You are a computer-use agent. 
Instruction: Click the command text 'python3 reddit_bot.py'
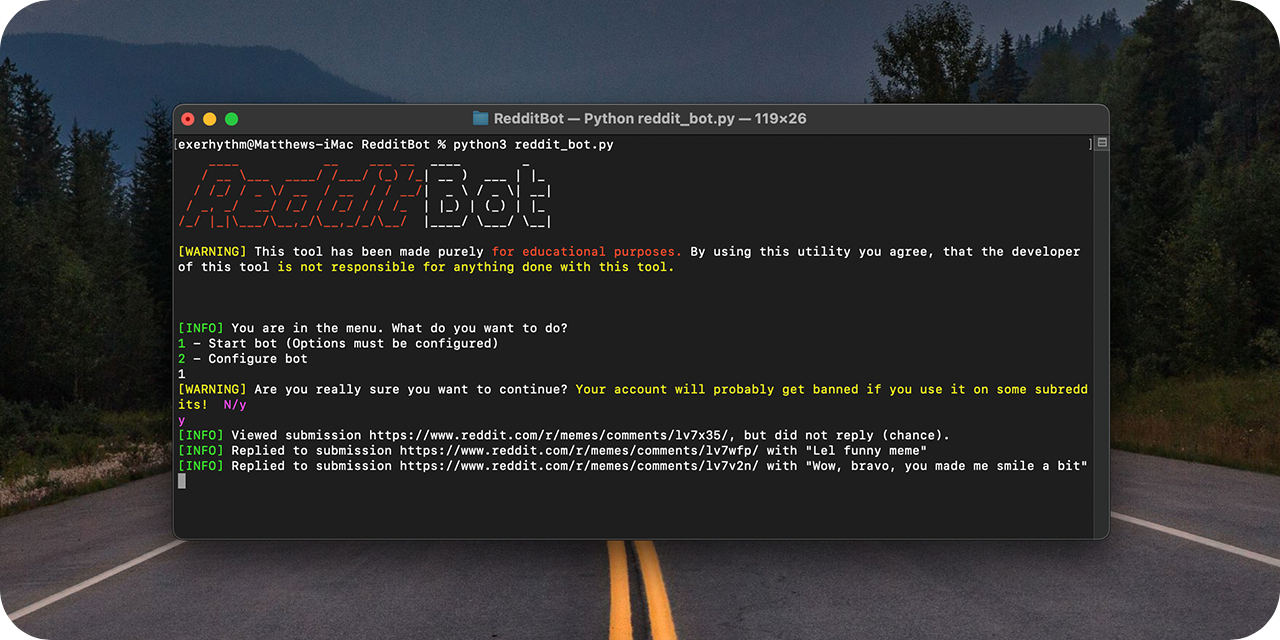533,145
